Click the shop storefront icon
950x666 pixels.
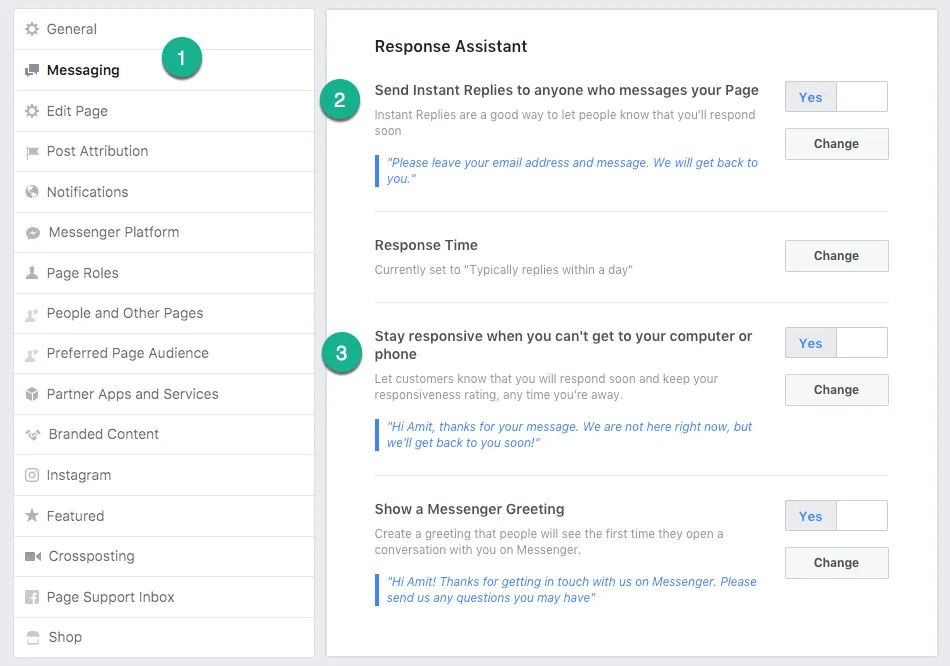click(x=32, y=638)
